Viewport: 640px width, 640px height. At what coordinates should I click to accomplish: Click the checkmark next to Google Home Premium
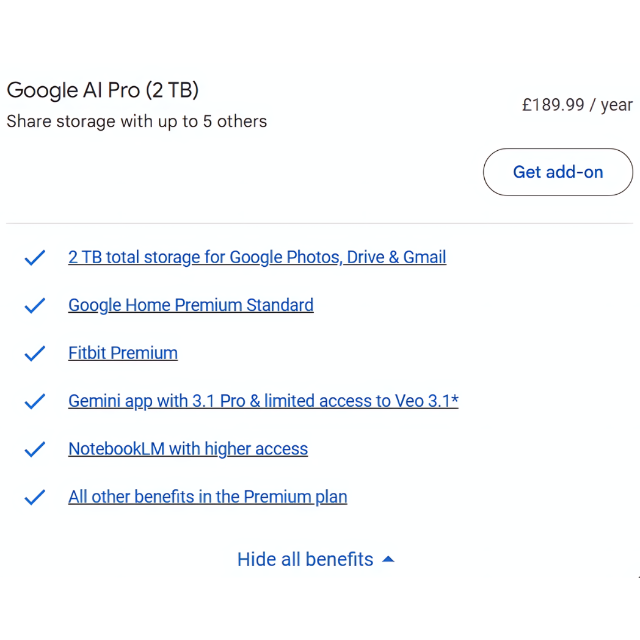pos(35,306)
